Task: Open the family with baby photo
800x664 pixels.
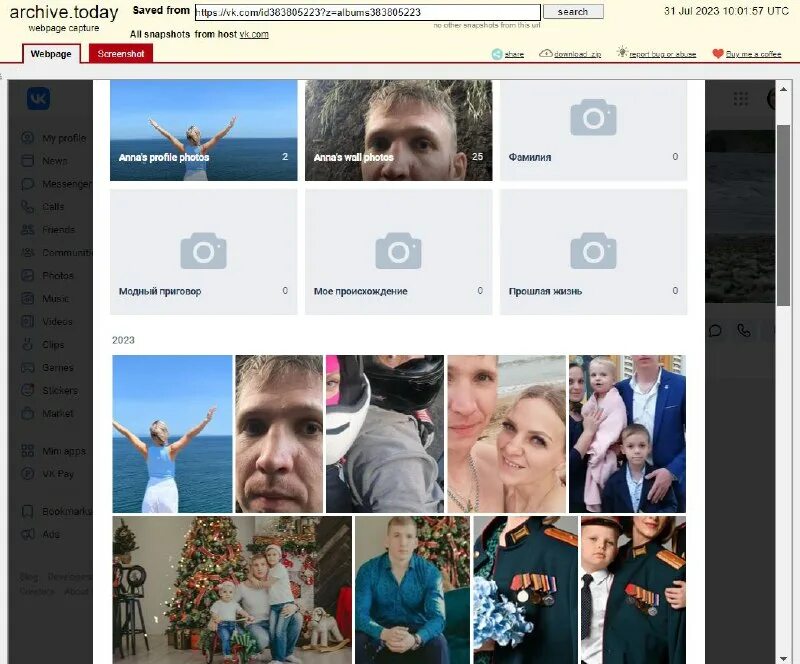Action: click(x=628, y=434)
